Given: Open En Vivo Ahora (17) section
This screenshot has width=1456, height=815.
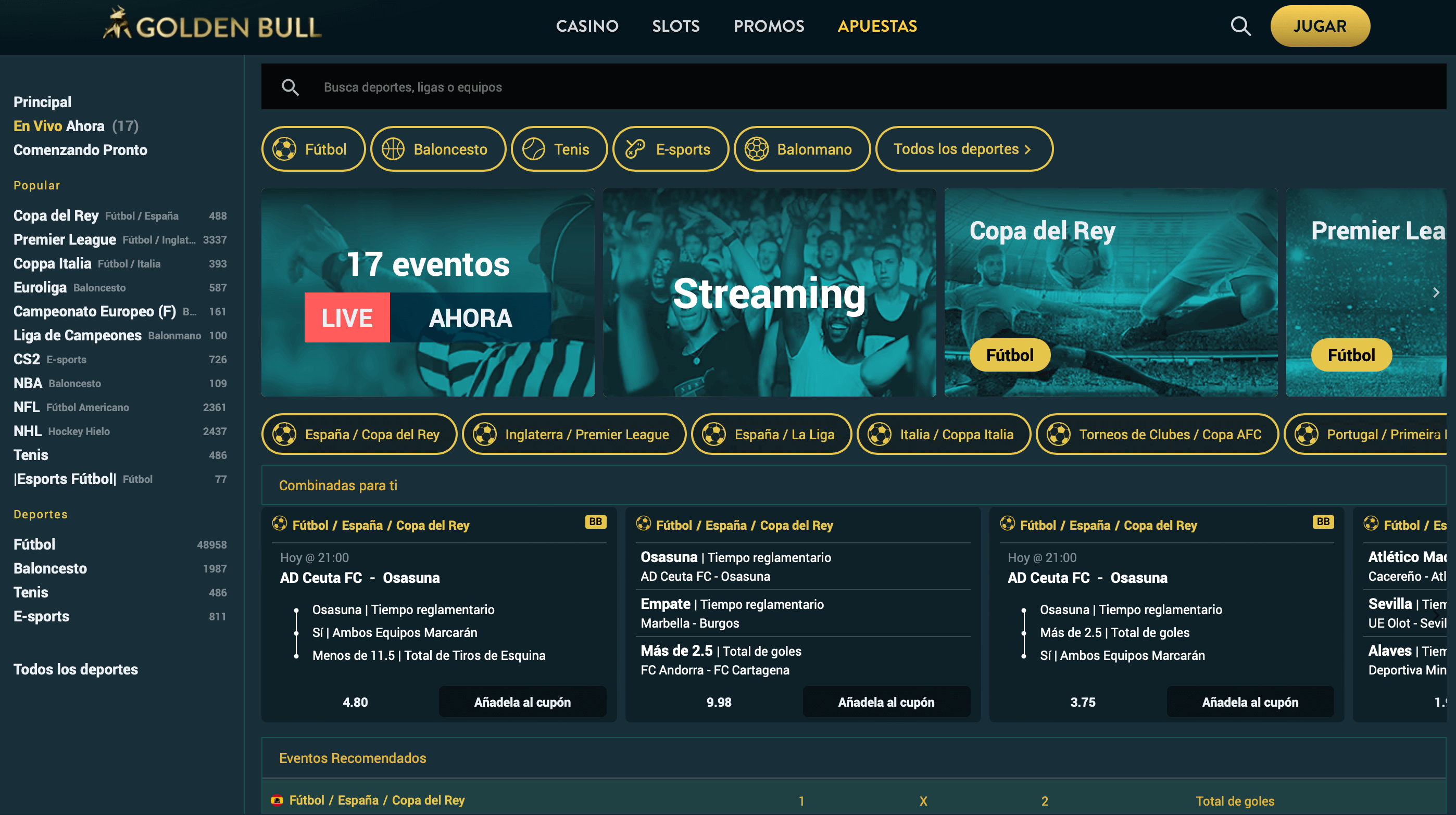Looking at the screenshot, I should click(x=76, y=126).
